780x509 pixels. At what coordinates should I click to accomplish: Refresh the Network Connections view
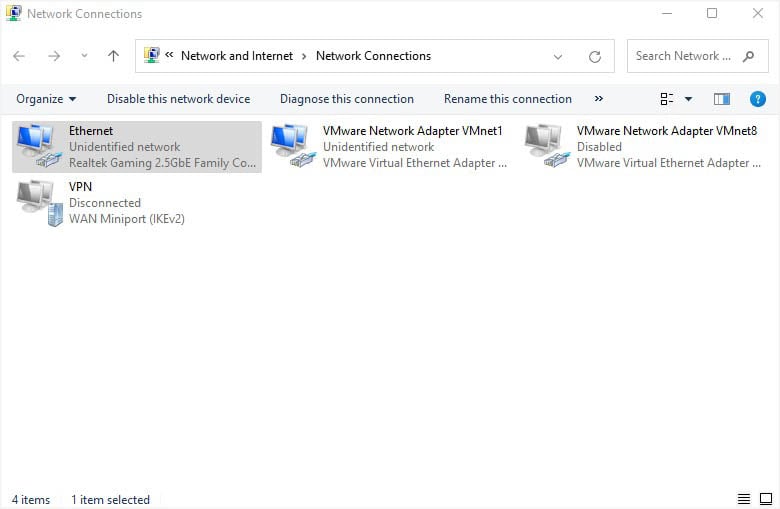coord(595,56)
